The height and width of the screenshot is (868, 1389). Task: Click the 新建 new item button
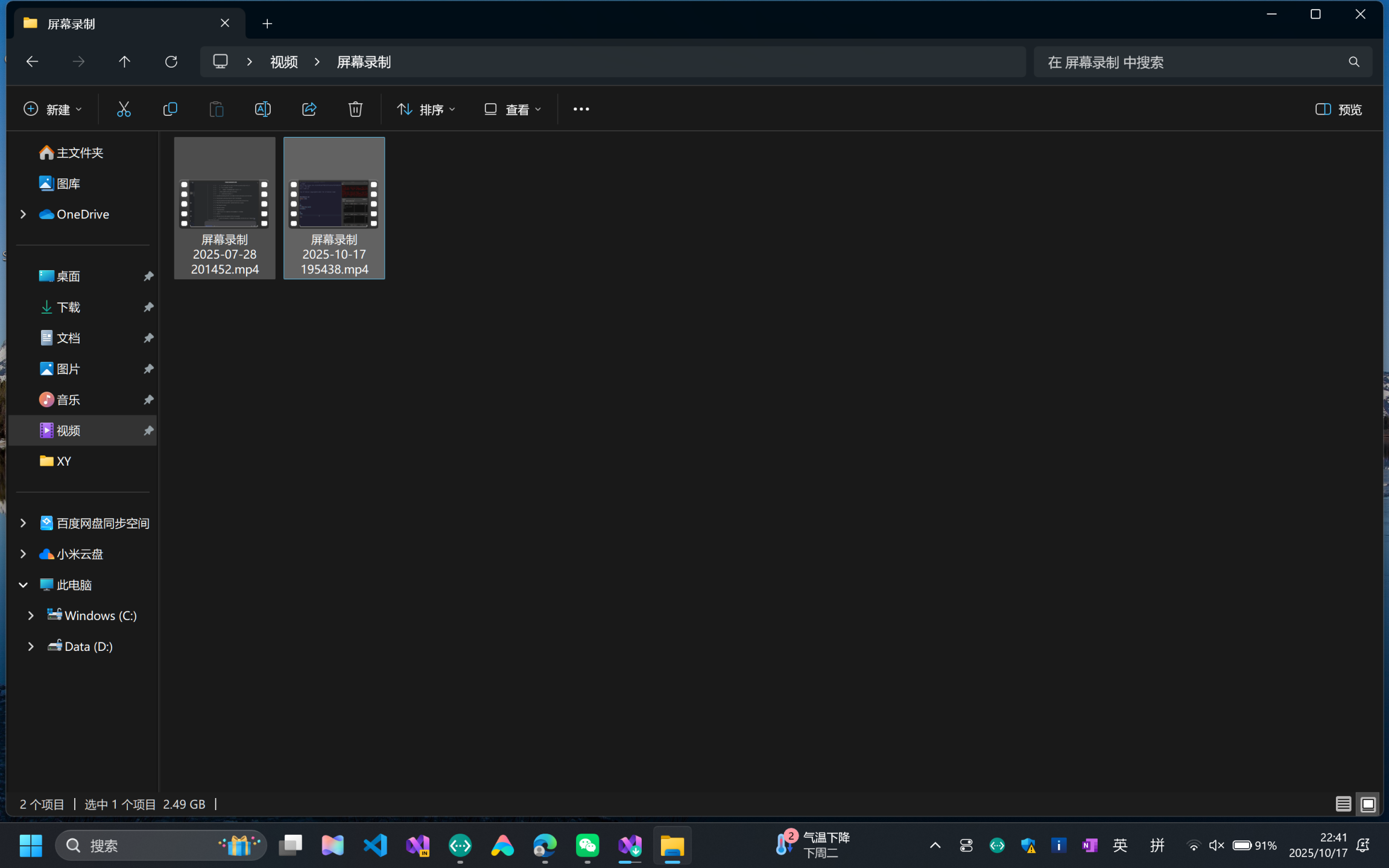[52, 109]
